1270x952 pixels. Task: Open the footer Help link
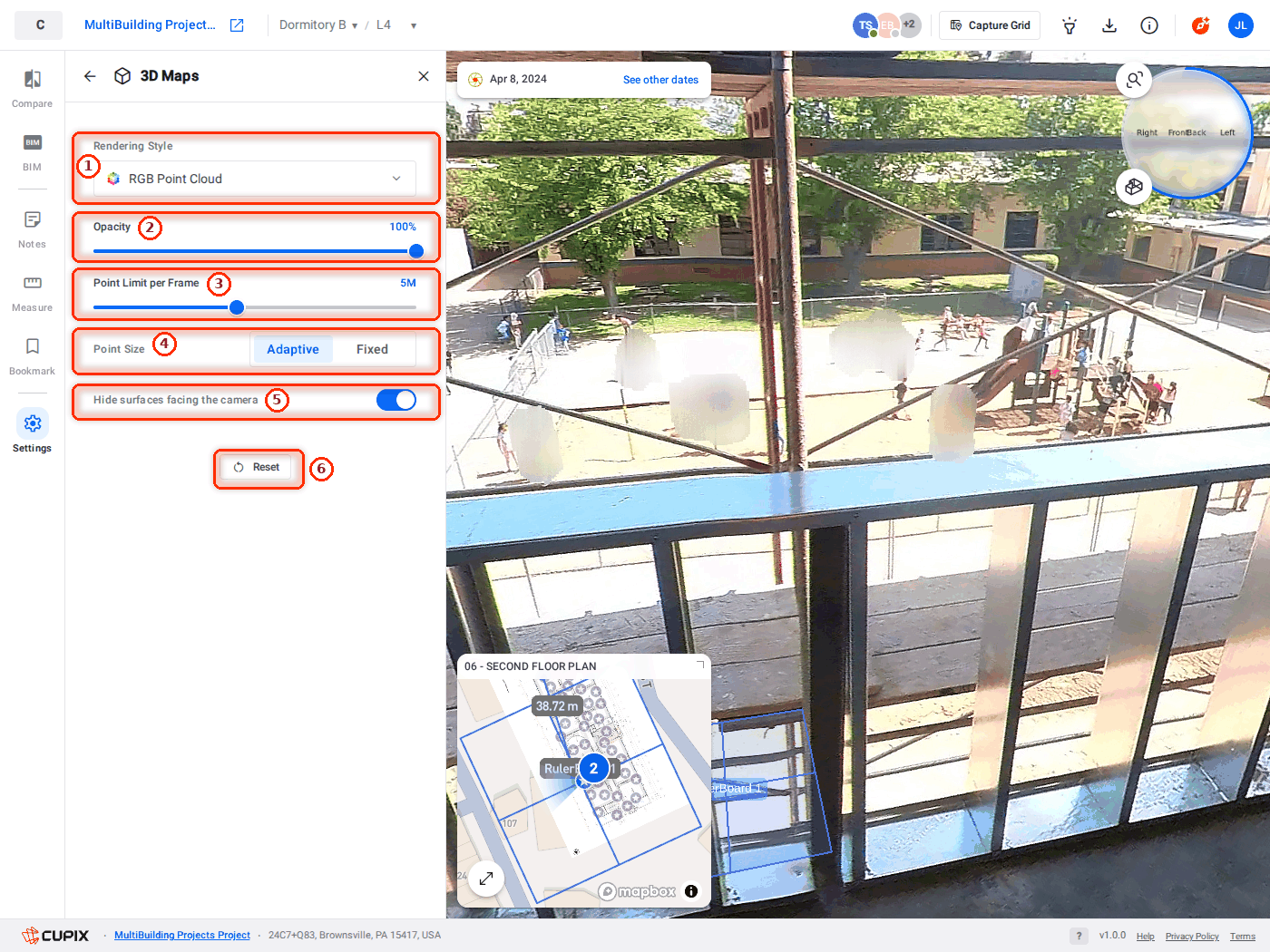pyautogui.click(x=1146, y=937)
